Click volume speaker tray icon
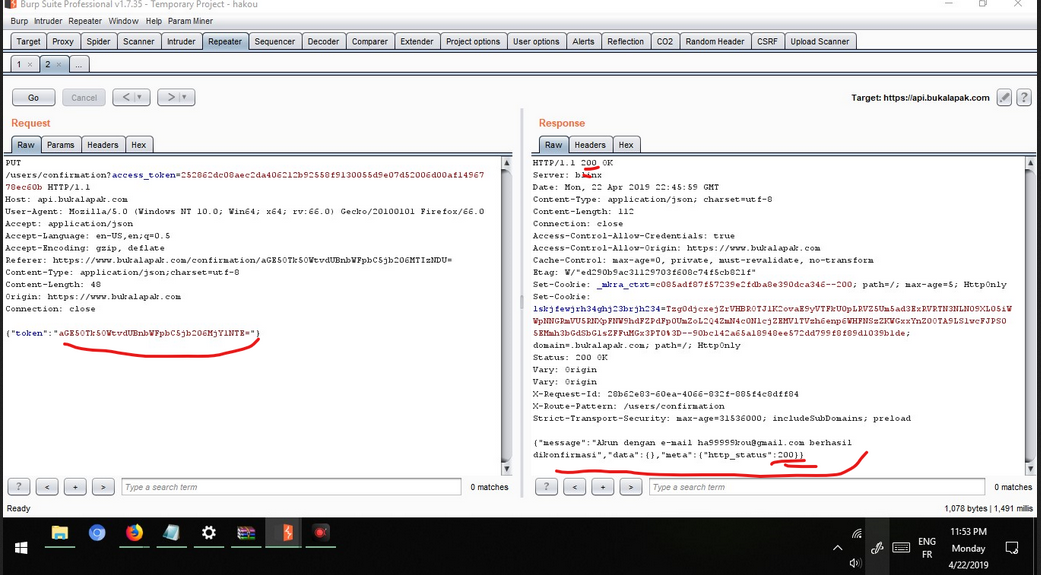 [x=855, y=563]
